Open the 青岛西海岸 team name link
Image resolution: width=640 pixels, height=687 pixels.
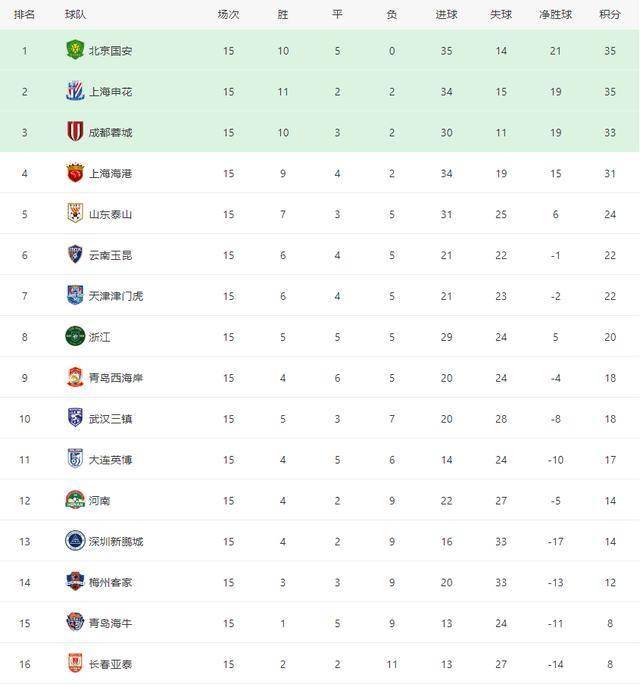click(116, 378)
